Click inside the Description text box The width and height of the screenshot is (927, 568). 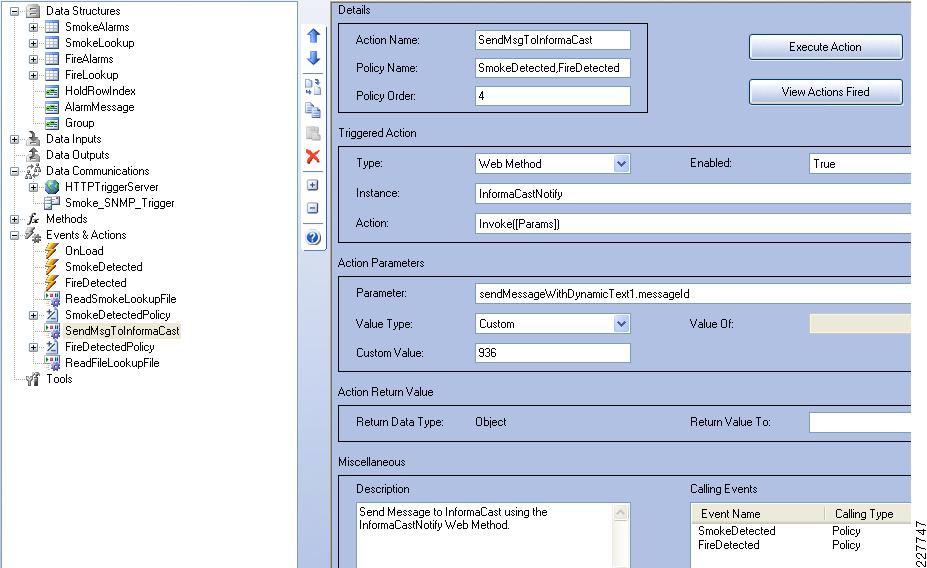tap(485, 535)
